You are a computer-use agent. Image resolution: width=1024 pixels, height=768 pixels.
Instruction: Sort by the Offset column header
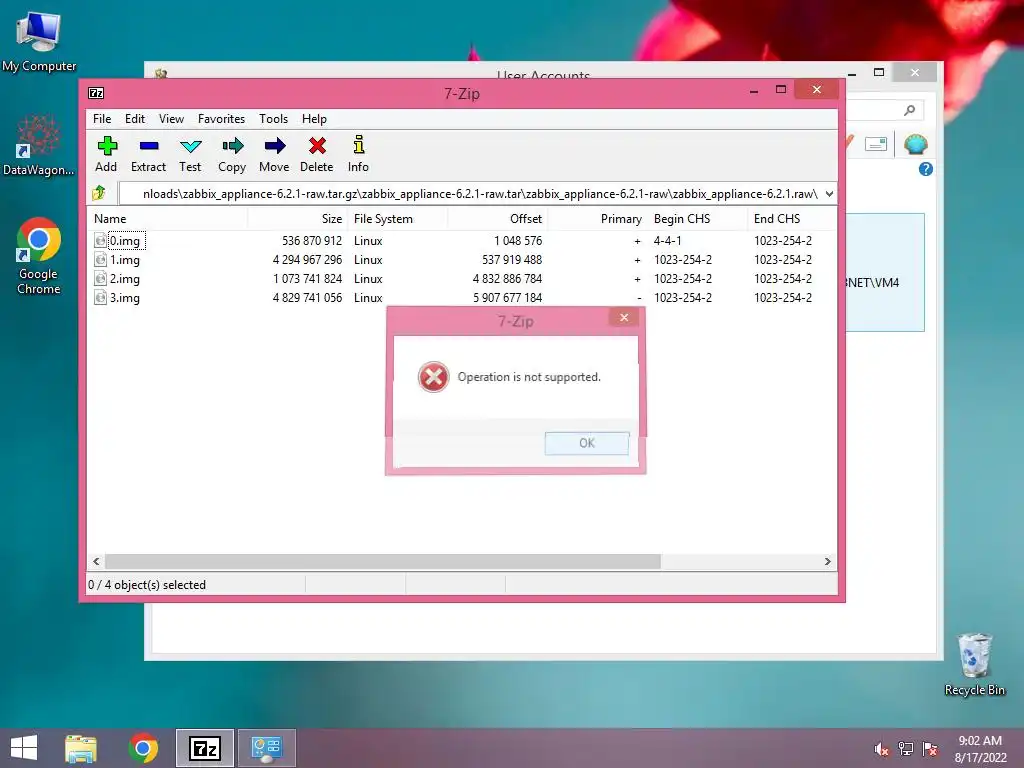click(498, 219)
